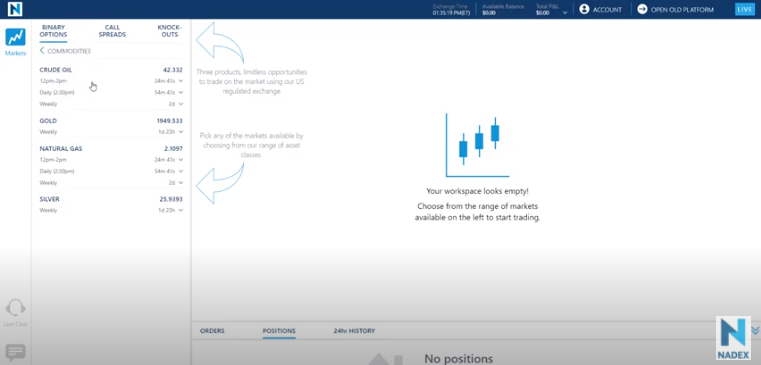Expand Crude Oil 12pm-2pm contract chevron
The height and width of the screenshot is (365, 761).
click(181, 81)
